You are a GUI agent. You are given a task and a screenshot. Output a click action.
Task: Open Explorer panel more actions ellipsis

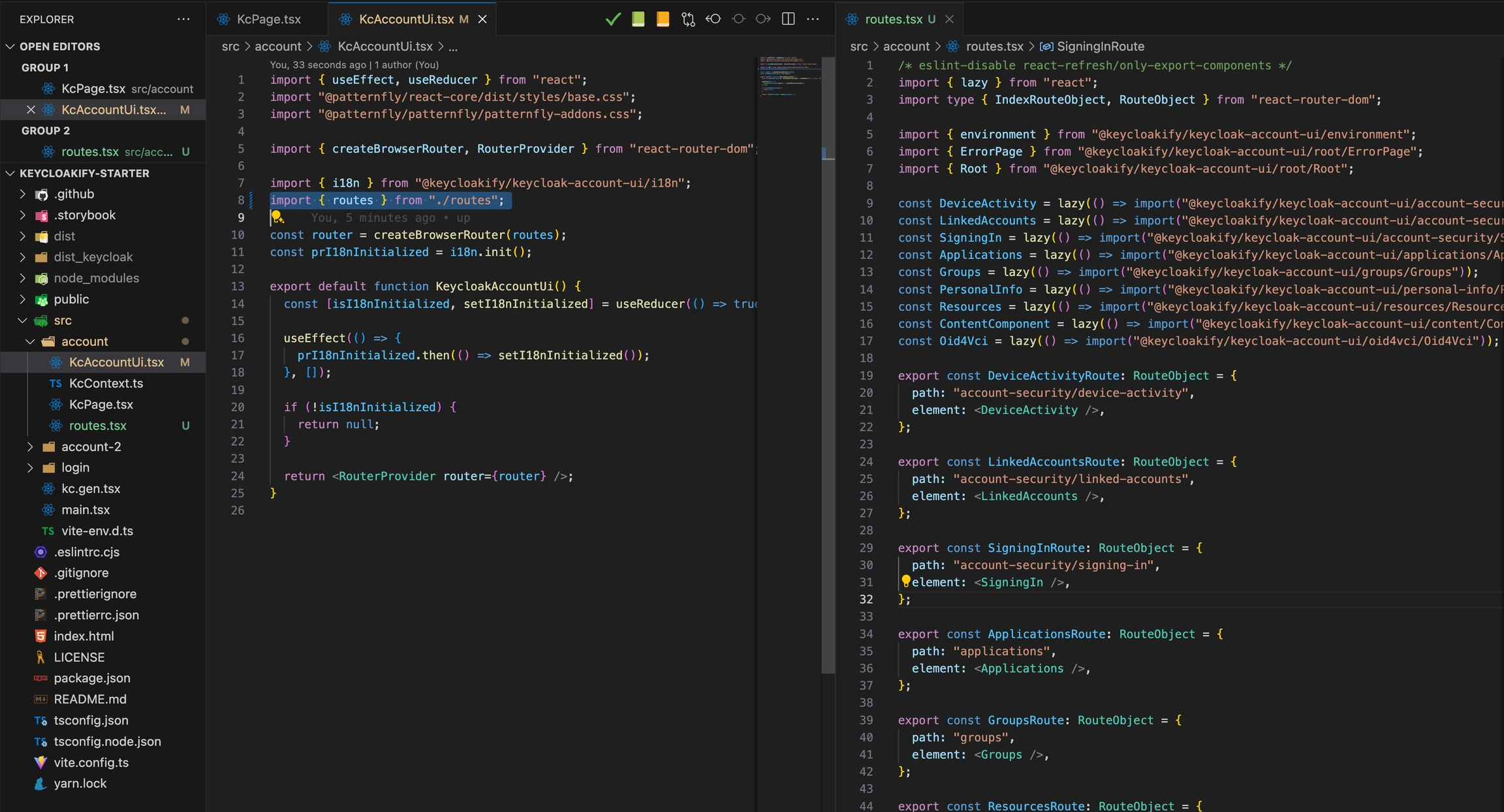(183, 19)
